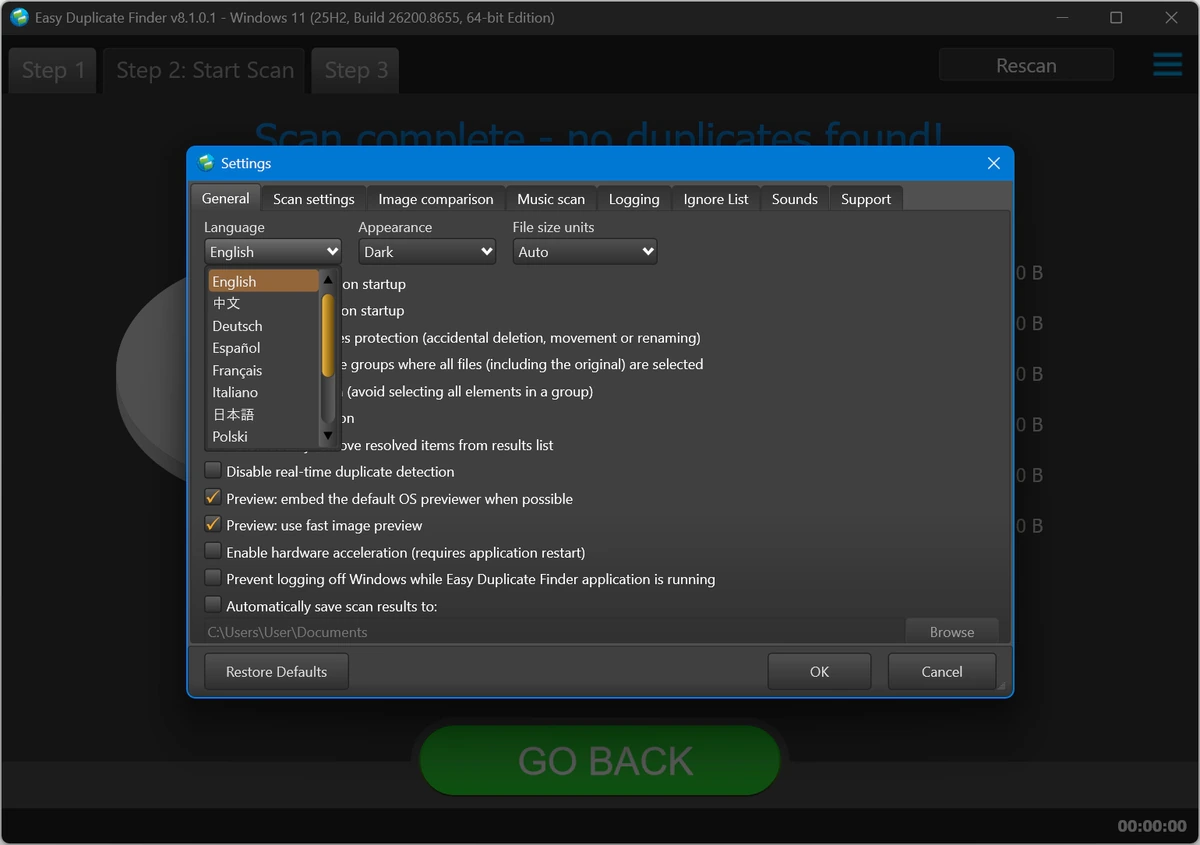This screenshot has width=1200, height=845.
Task: Switch to the General tab
Action: click(226, 198)
